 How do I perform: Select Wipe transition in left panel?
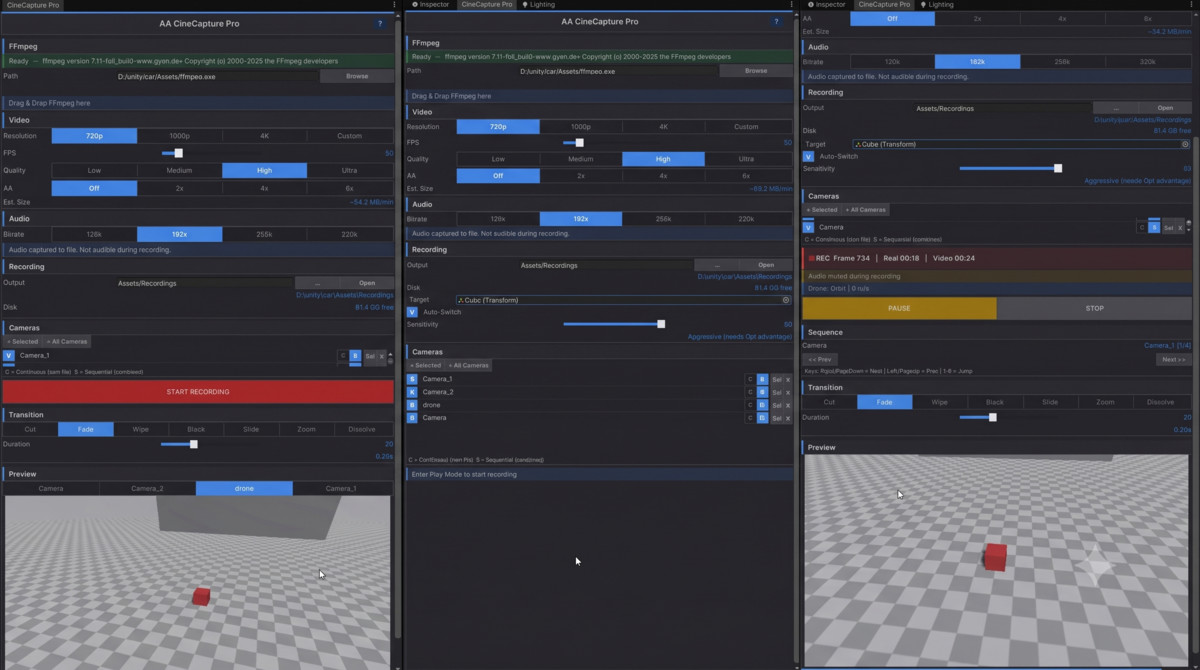140,429
